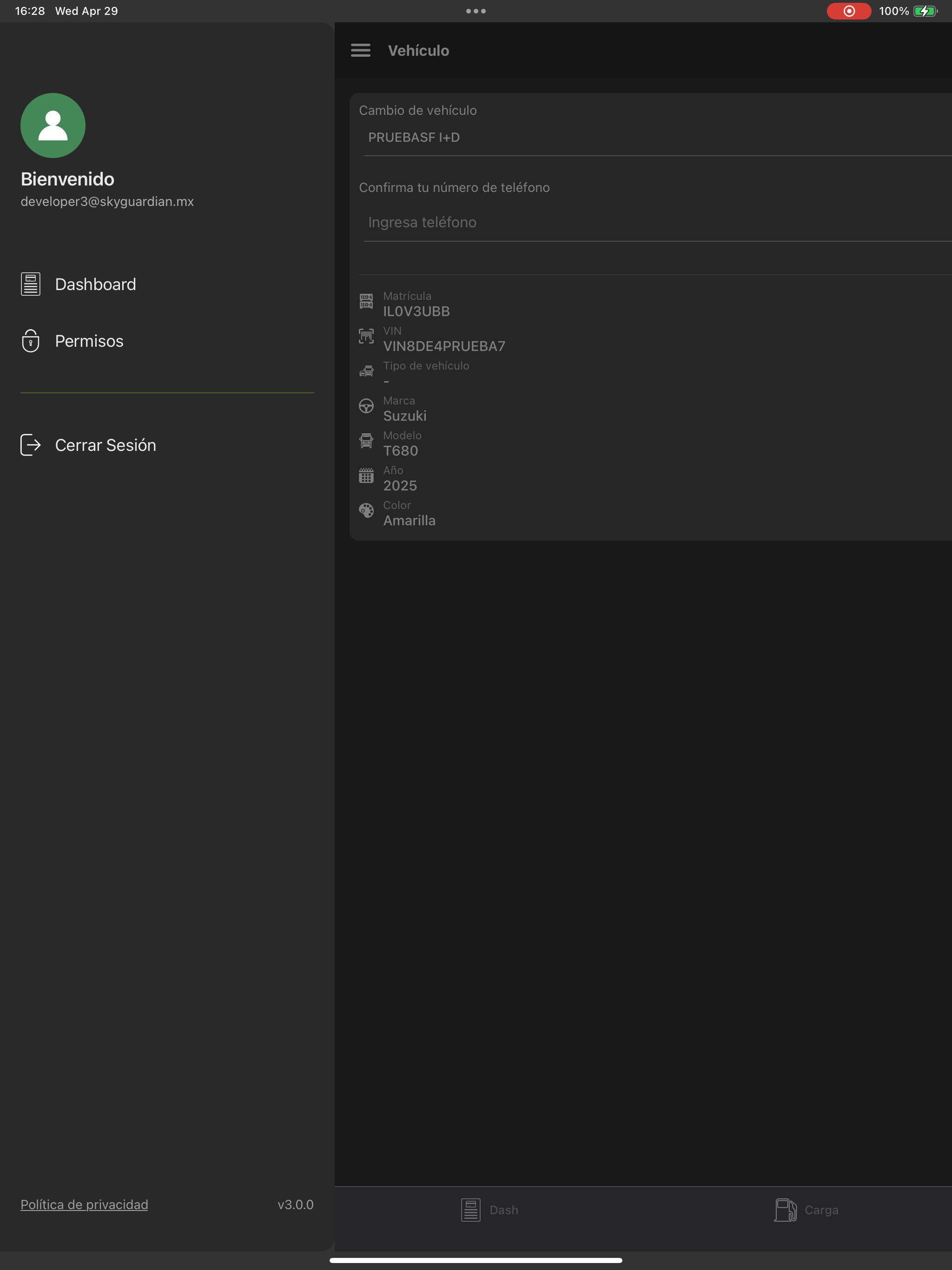952x1270 pixels.
Task: Switch to the Dash bottom tab
Action: click(x=490, y=1210)
